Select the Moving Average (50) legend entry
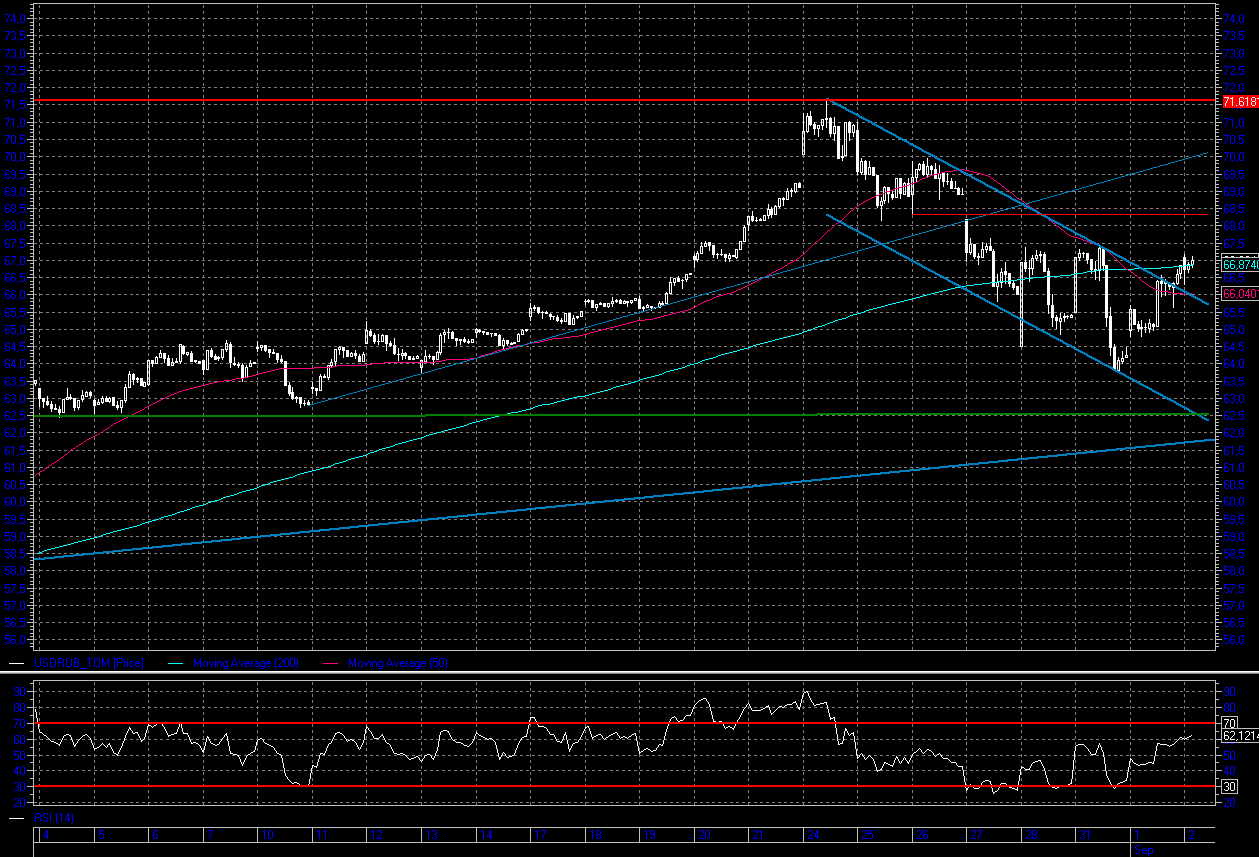 [396, 663]
